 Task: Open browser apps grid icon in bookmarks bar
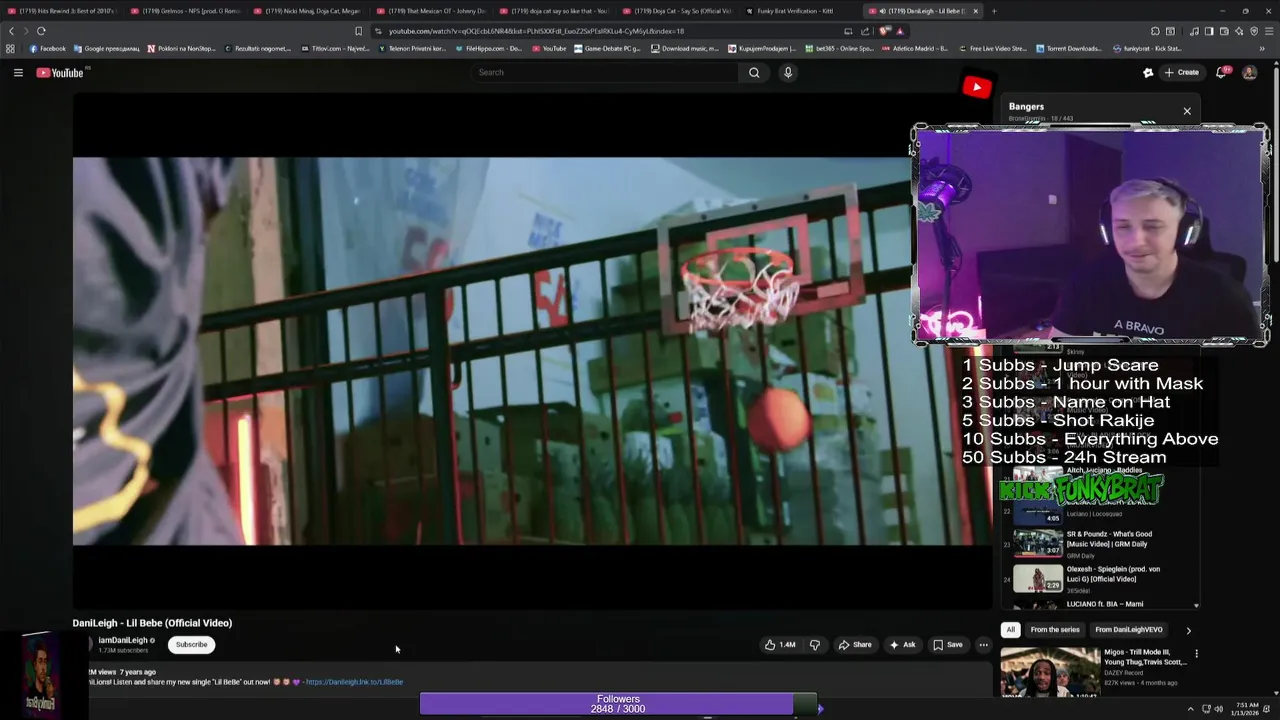(x=10, y=48)
